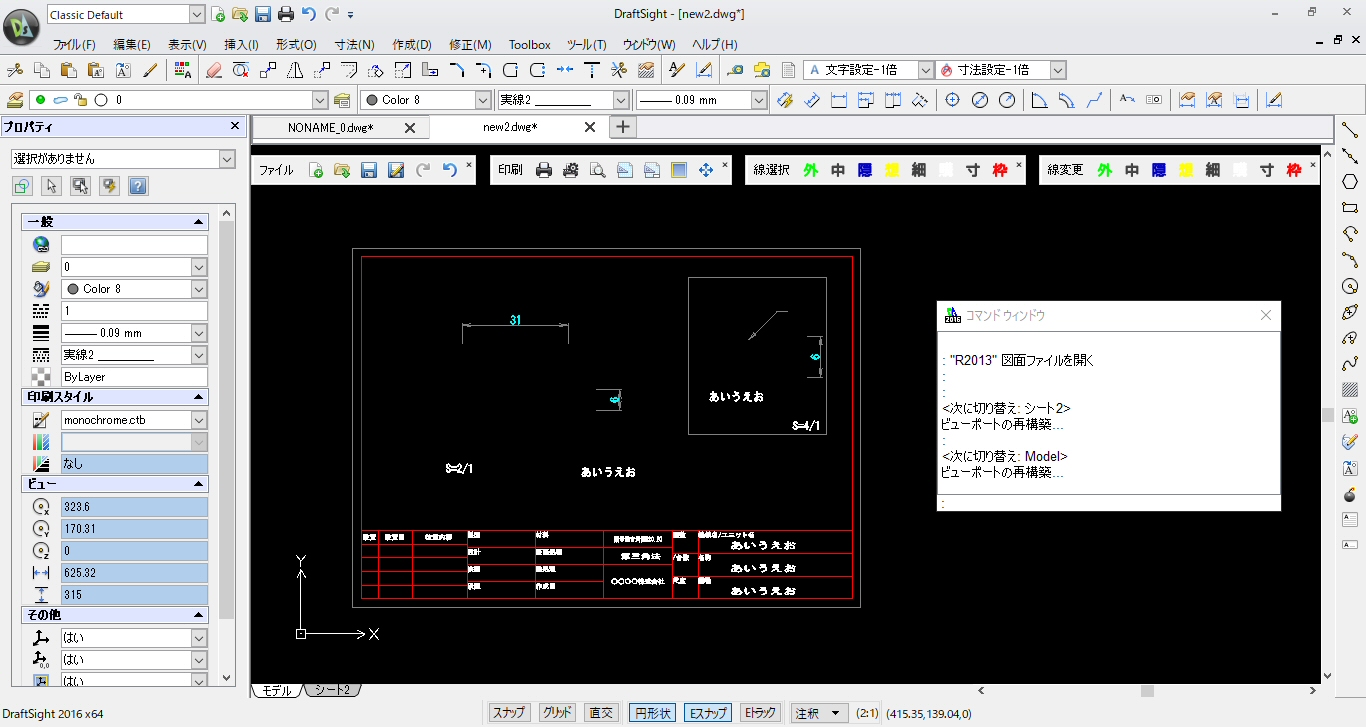Click the Hatch edit icon
The width and height of the screenshot is (1366, 728).
point(646,70)
